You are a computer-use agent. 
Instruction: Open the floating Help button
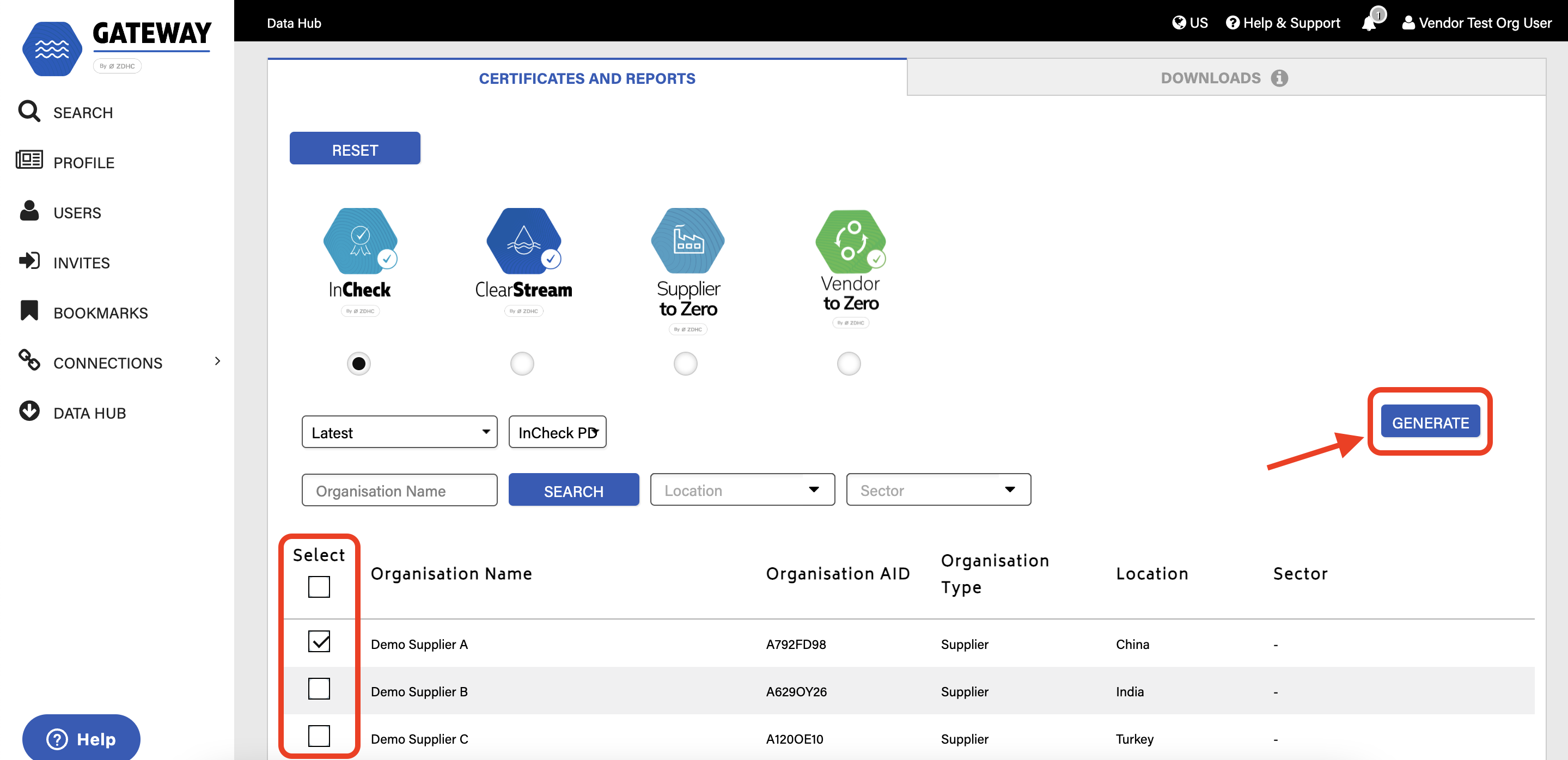pos(81,738)
